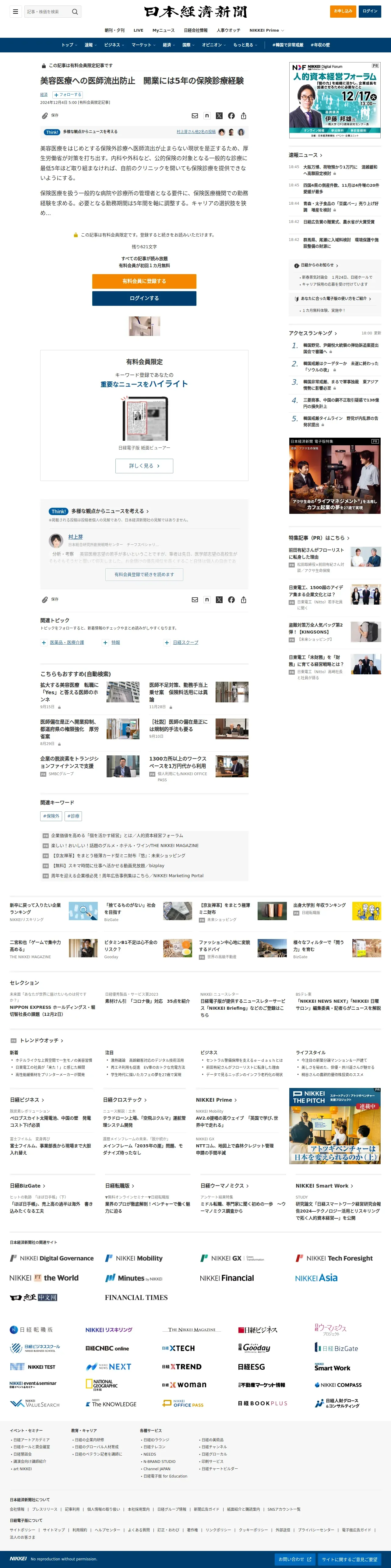Viewport: 391px width, 1568px height.
Task: Expand the NIKKEI Prime dropdown
Action: pos(266,30)
